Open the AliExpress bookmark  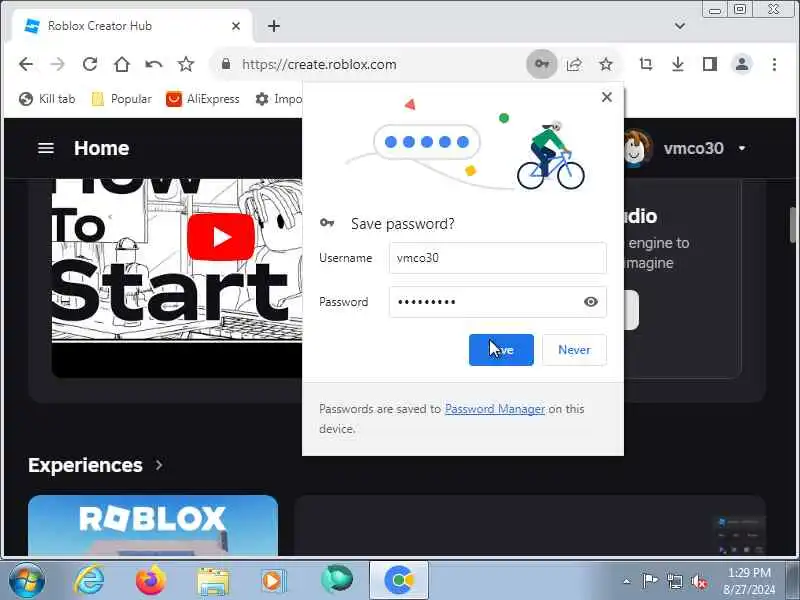tap(203, 98)
